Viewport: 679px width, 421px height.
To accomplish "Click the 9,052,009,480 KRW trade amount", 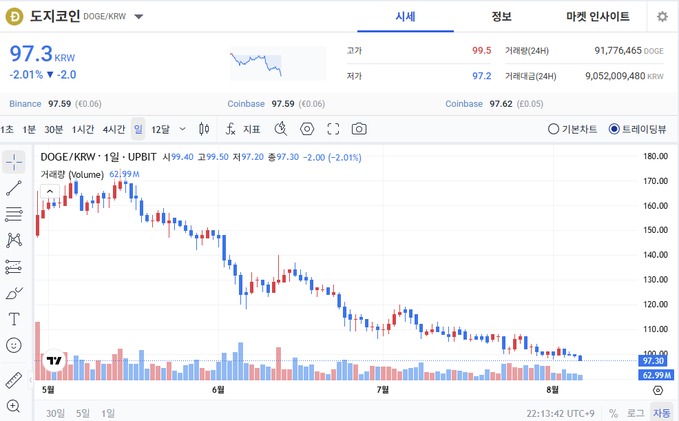I will pyautogui.click(x=624, y=76).
